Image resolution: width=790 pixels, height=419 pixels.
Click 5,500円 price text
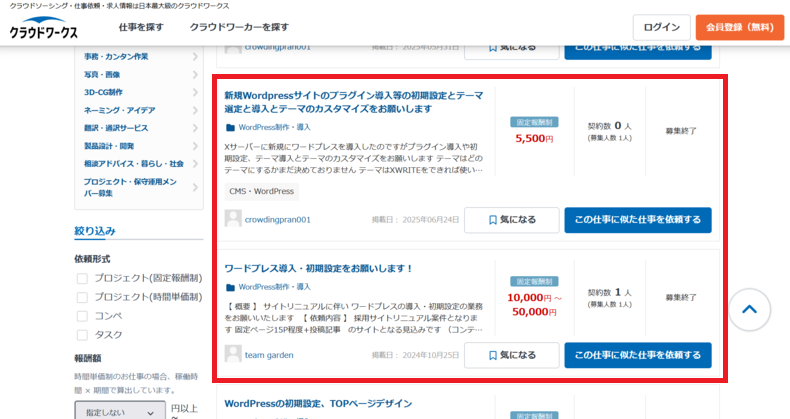(x=534, y=138)
